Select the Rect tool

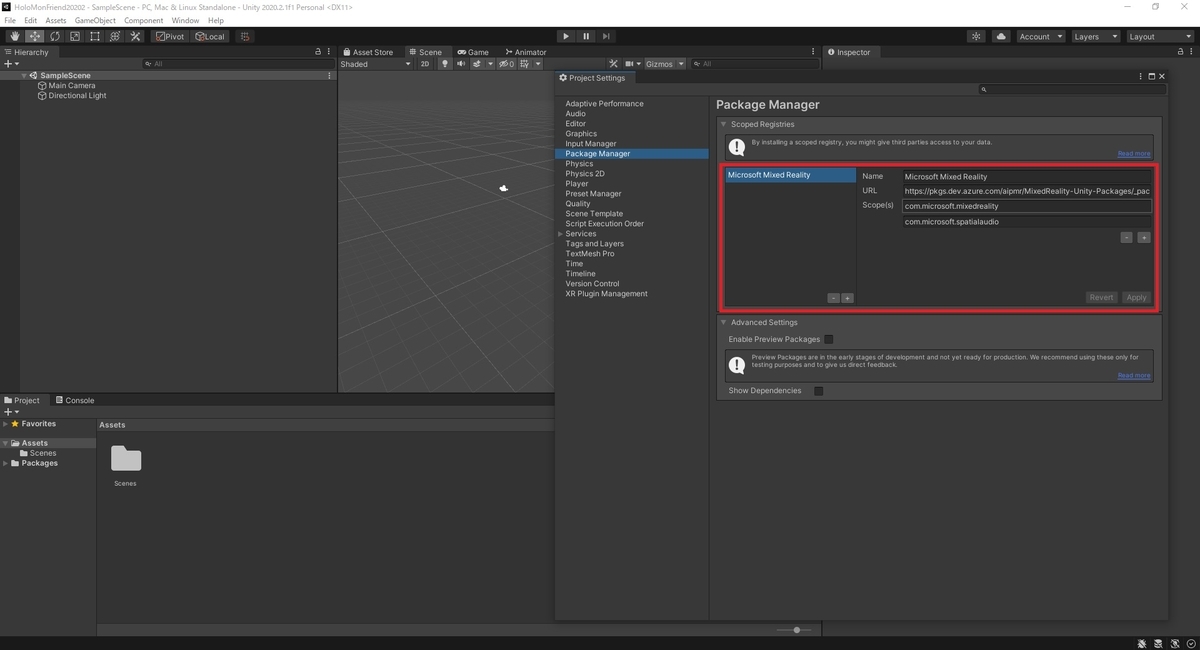pyautogui.click(x=95, y=36)
